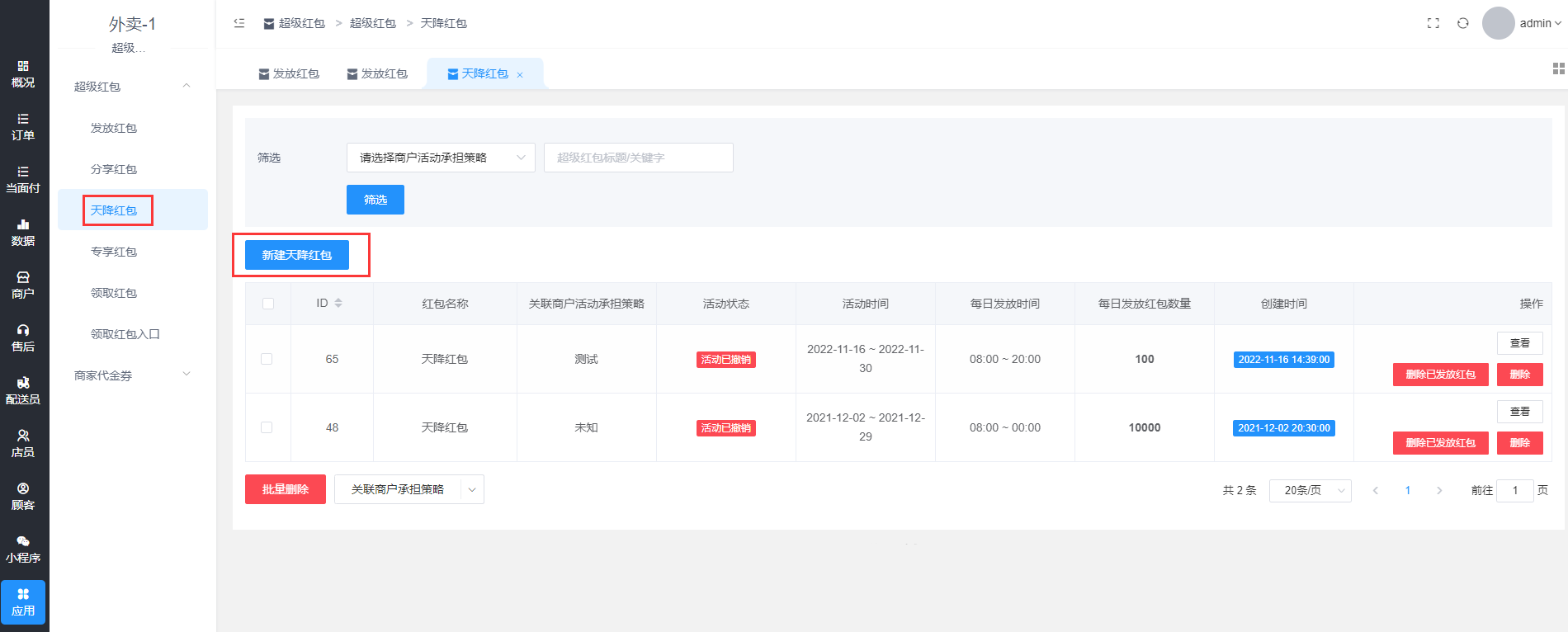Open the 应用 apps sidebar icon
The width and height of the screenshot is (1568, 632).
pos(23,602)
